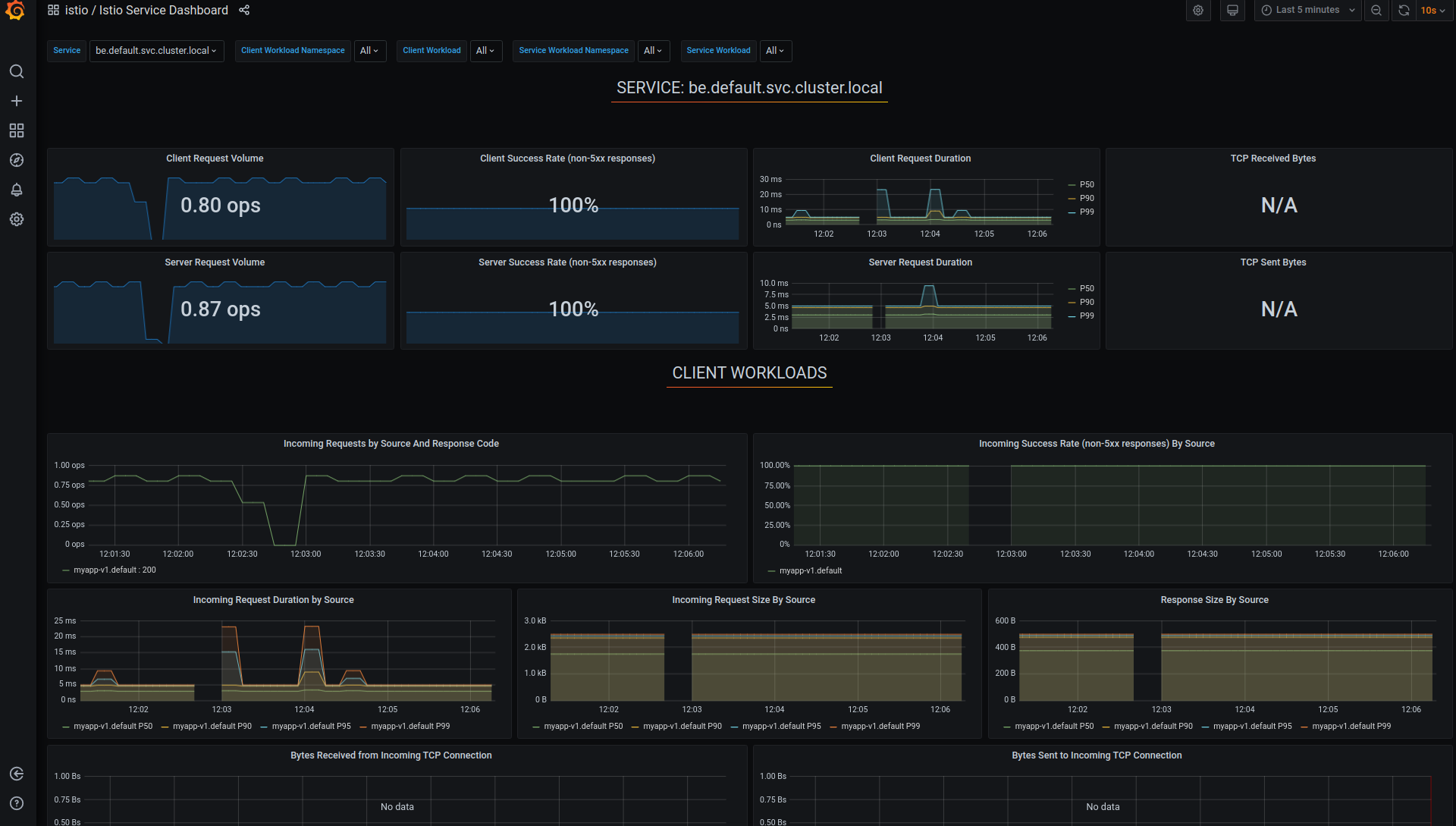Click the P50 color swatch in Server Request Duration

pos(1072,289)
